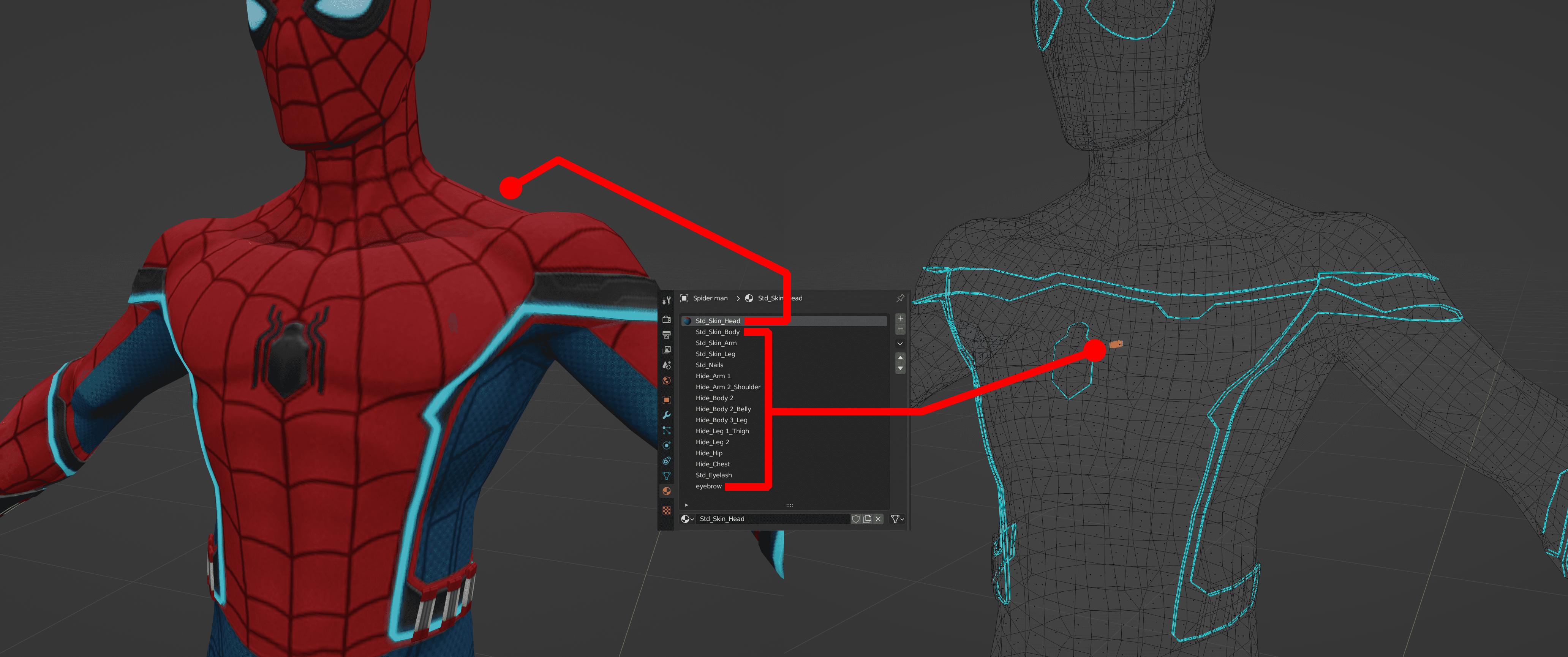Edit the Std_Skin_Head material name field
This screenshot has width=1568, height=657.
[x=773, y=519]
